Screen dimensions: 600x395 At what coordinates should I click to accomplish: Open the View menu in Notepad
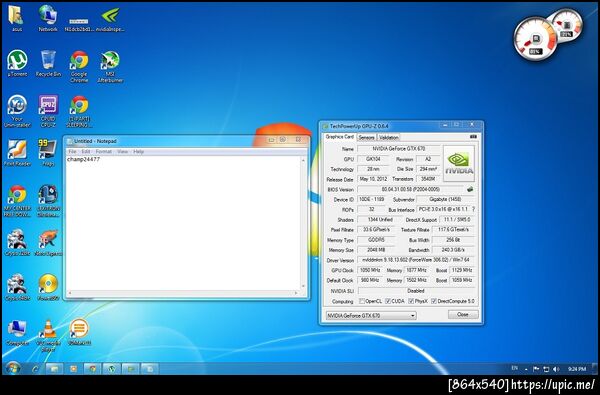[x=122, y=152]
